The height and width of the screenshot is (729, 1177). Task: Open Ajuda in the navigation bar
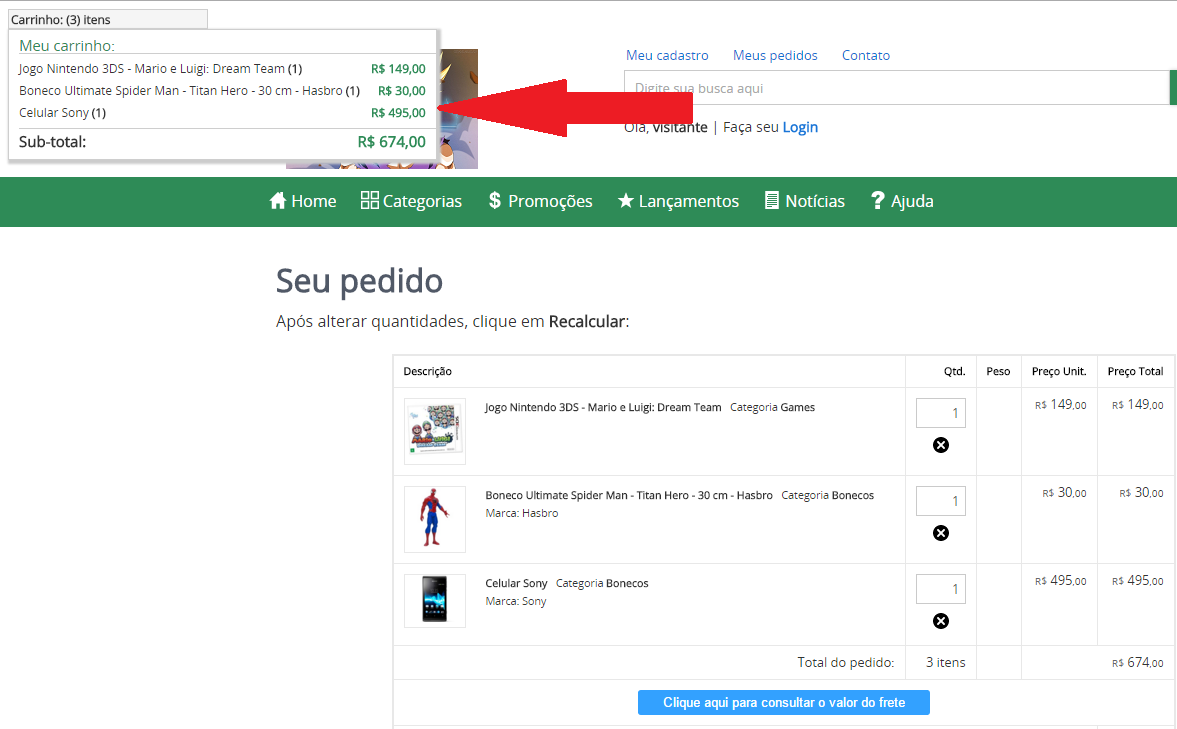click(x=902, y=201)
